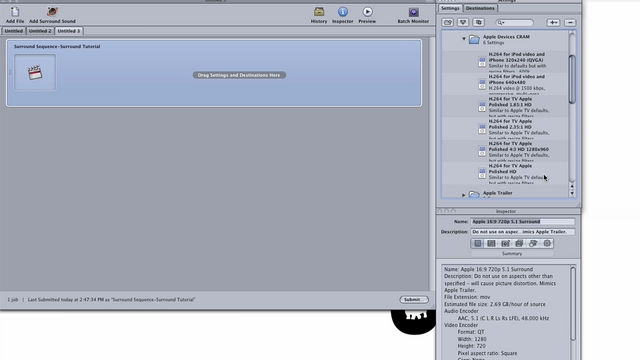Click the Inspector summary scrollbar
Screen dimensions: 640x360
573,304
